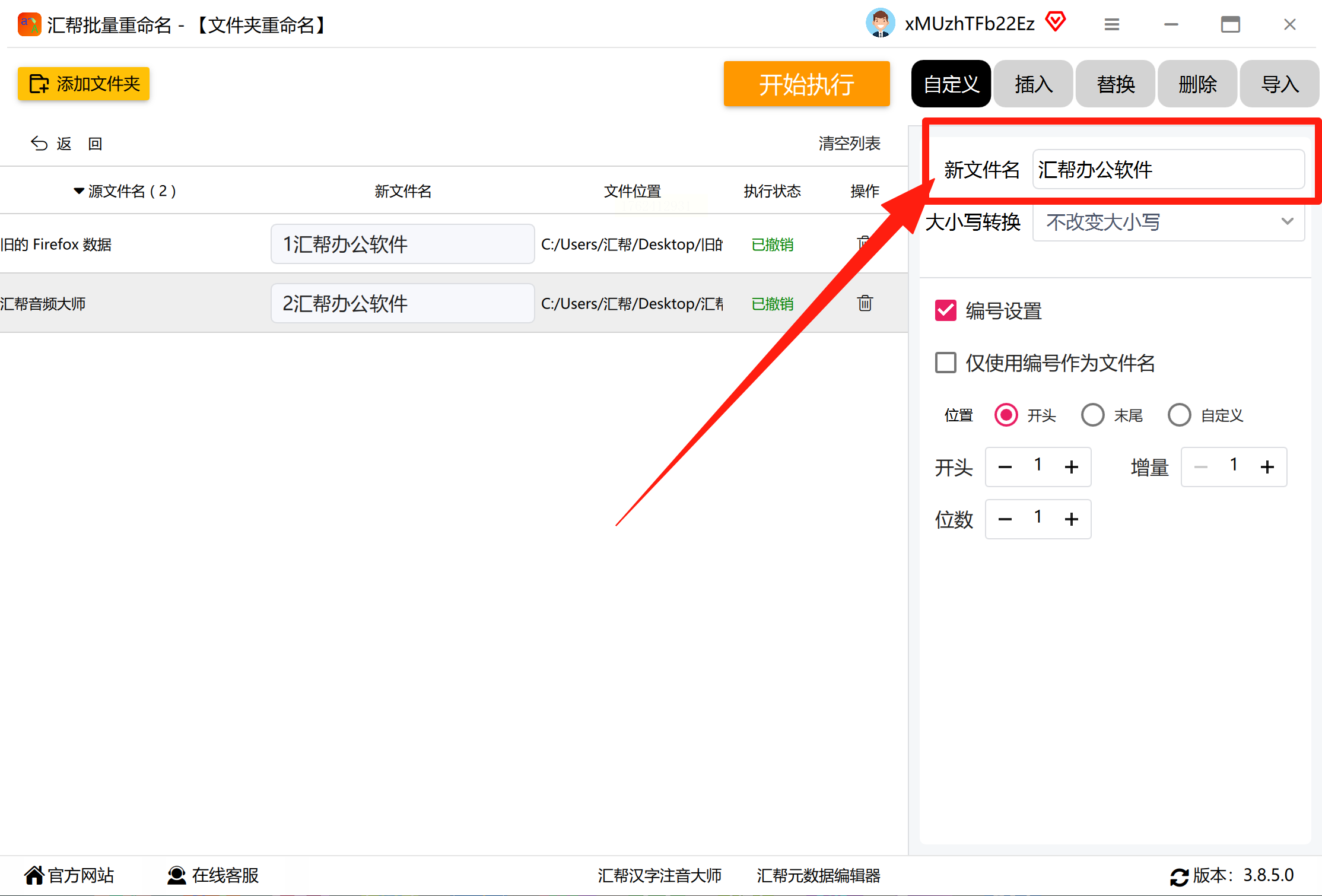Image resolution: width=1322 pixels, height=896 pixels.
Task: Open the 大小写转换 dropdown
Action: click(x=1168, y=222)
